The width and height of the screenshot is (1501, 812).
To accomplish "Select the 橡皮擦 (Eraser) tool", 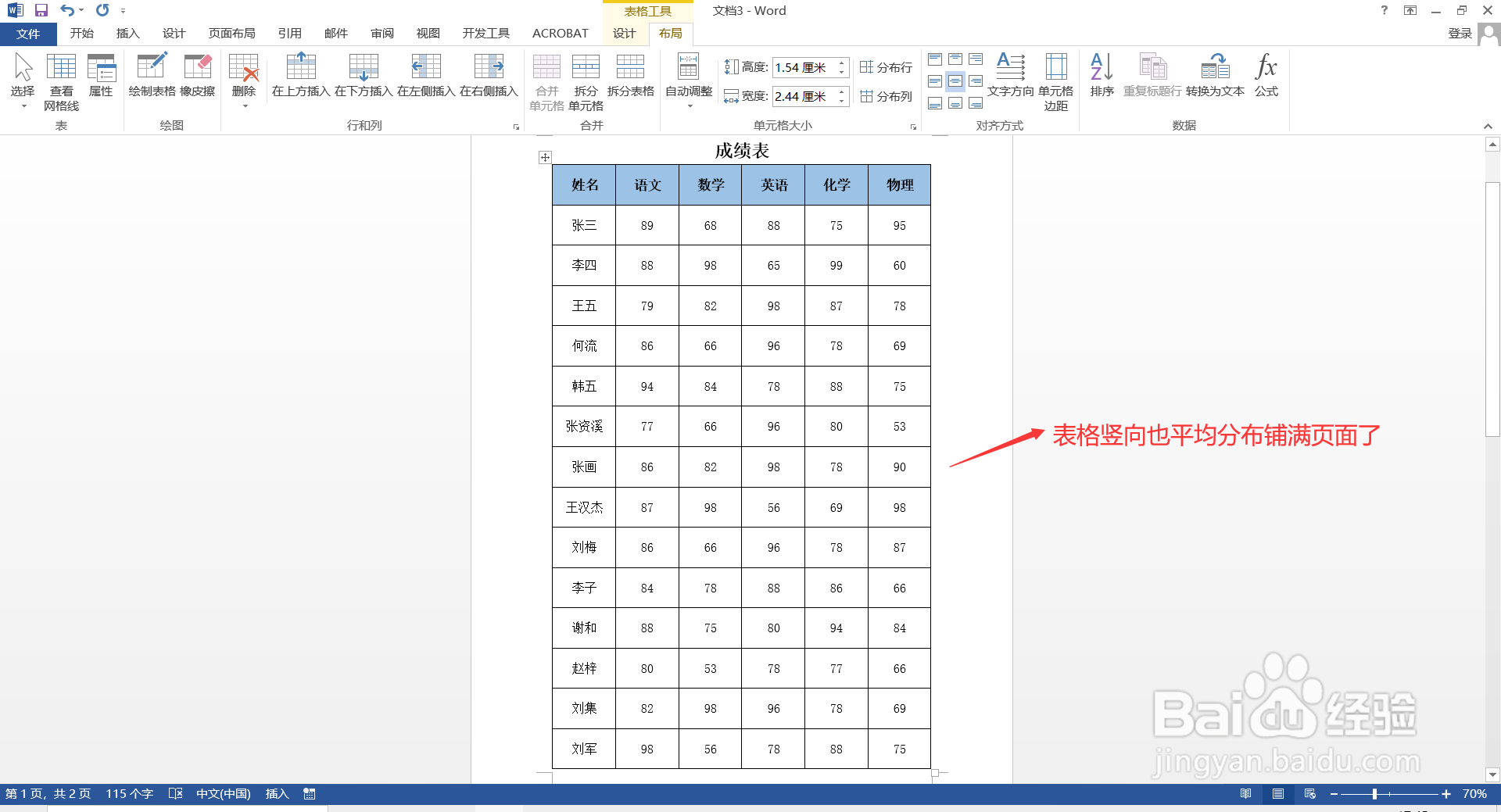I will tap(198, 75).
